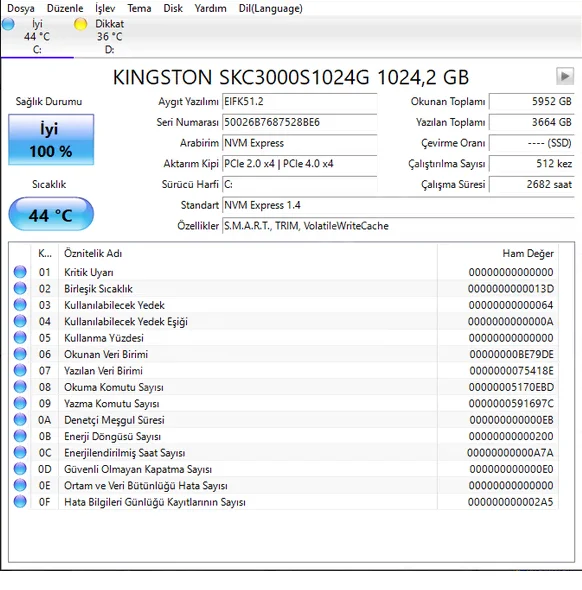The width and height of the screenshot is (582, 590).
Task: Open the Dil(Language) menu
Action: point(270,8)
